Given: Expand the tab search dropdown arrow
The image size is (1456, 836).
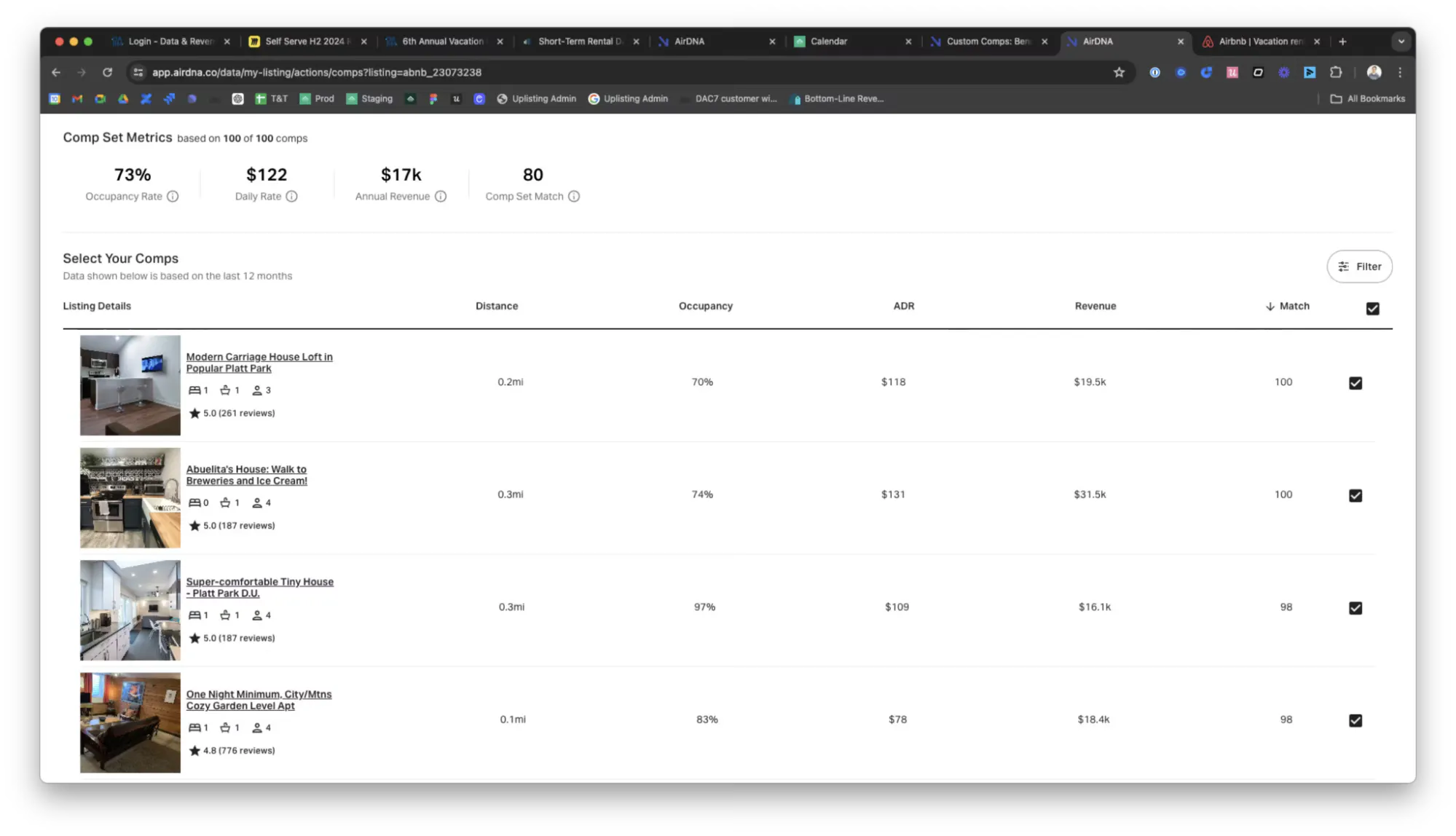Looking at the screenshot, I should (1401, 42).
